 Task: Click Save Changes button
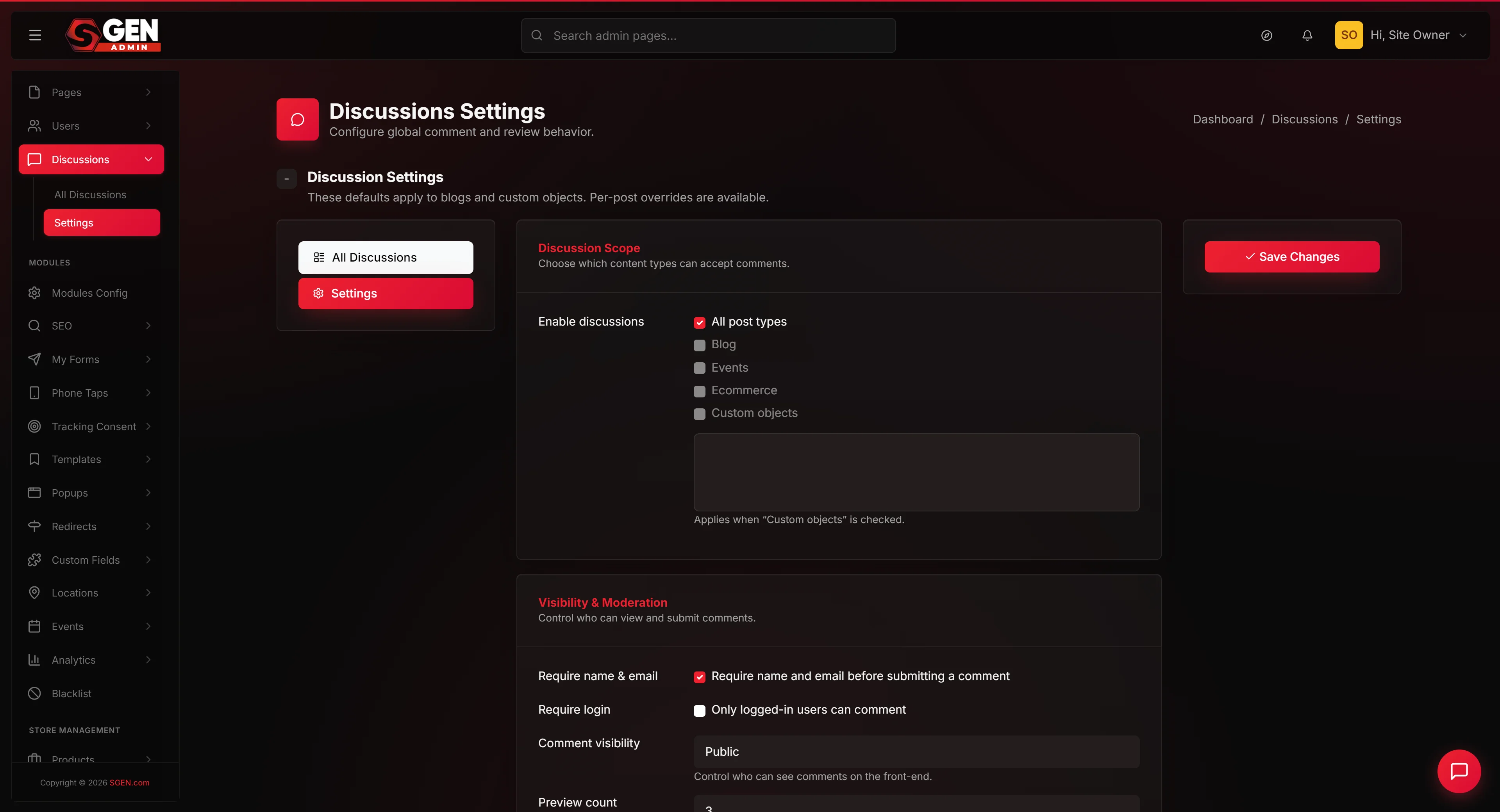pos(1291,257)
